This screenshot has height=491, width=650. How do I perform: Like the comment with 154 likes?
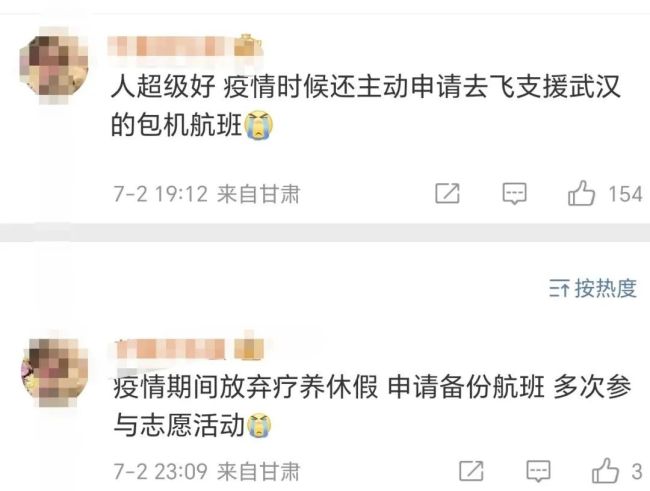[581, 193]
